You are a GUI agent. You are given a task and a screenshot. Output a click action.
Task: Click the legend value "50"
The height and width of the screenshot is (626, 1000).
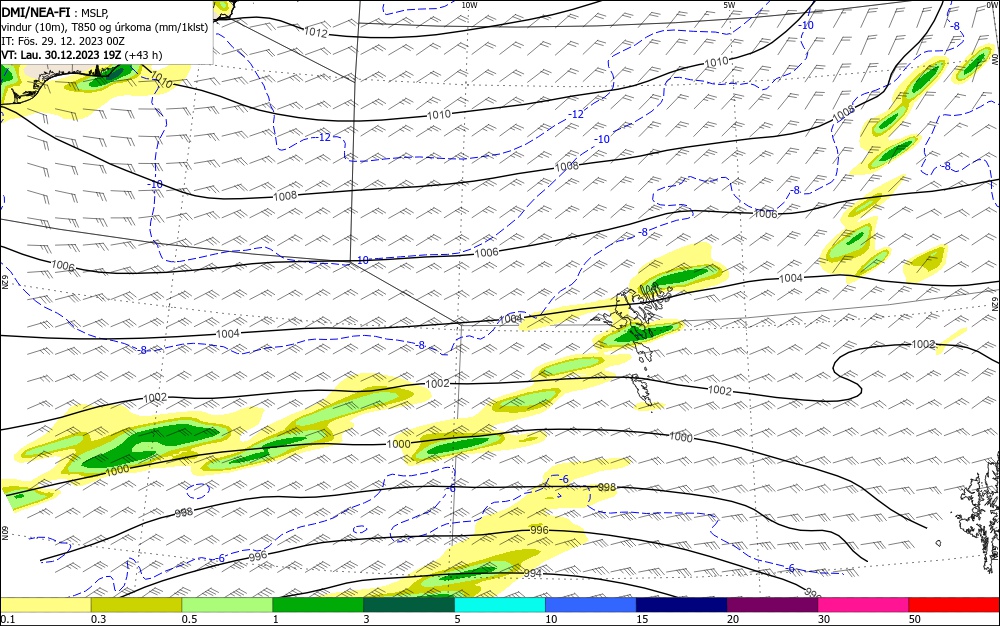[x=915, y=619]
